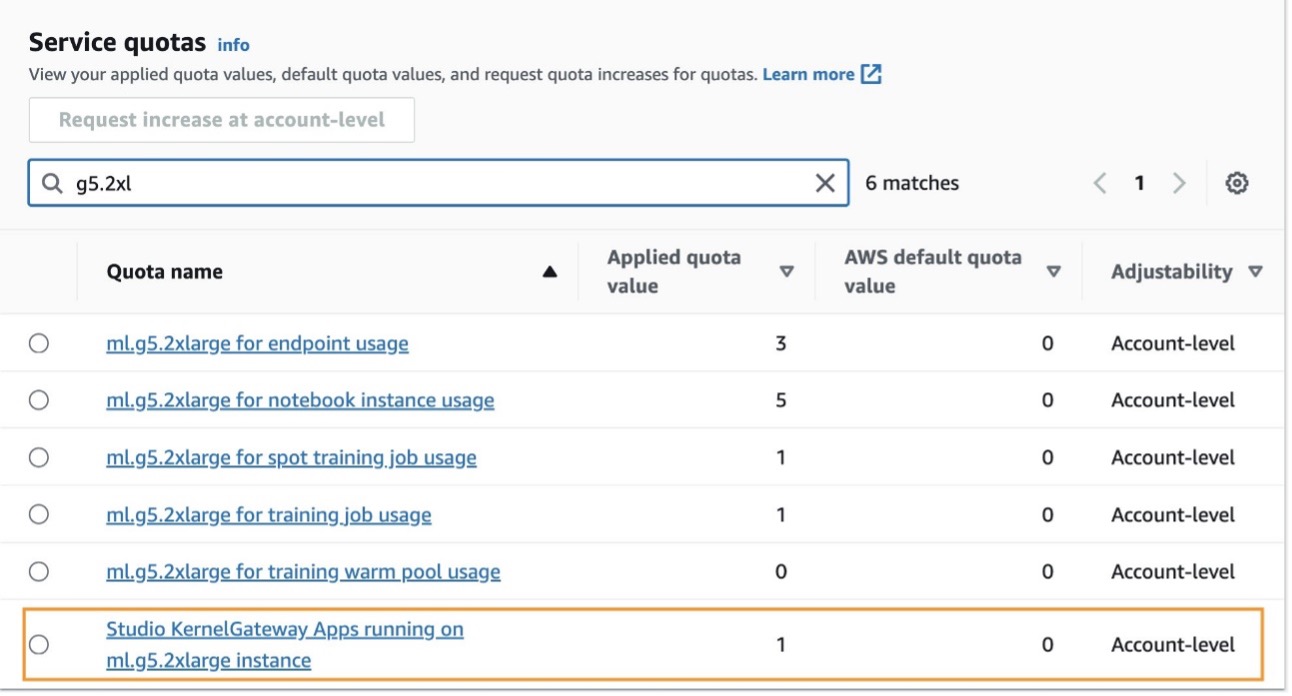Go to next page with right chevron
The image size is (1292, 696).
pos(1179,183)
